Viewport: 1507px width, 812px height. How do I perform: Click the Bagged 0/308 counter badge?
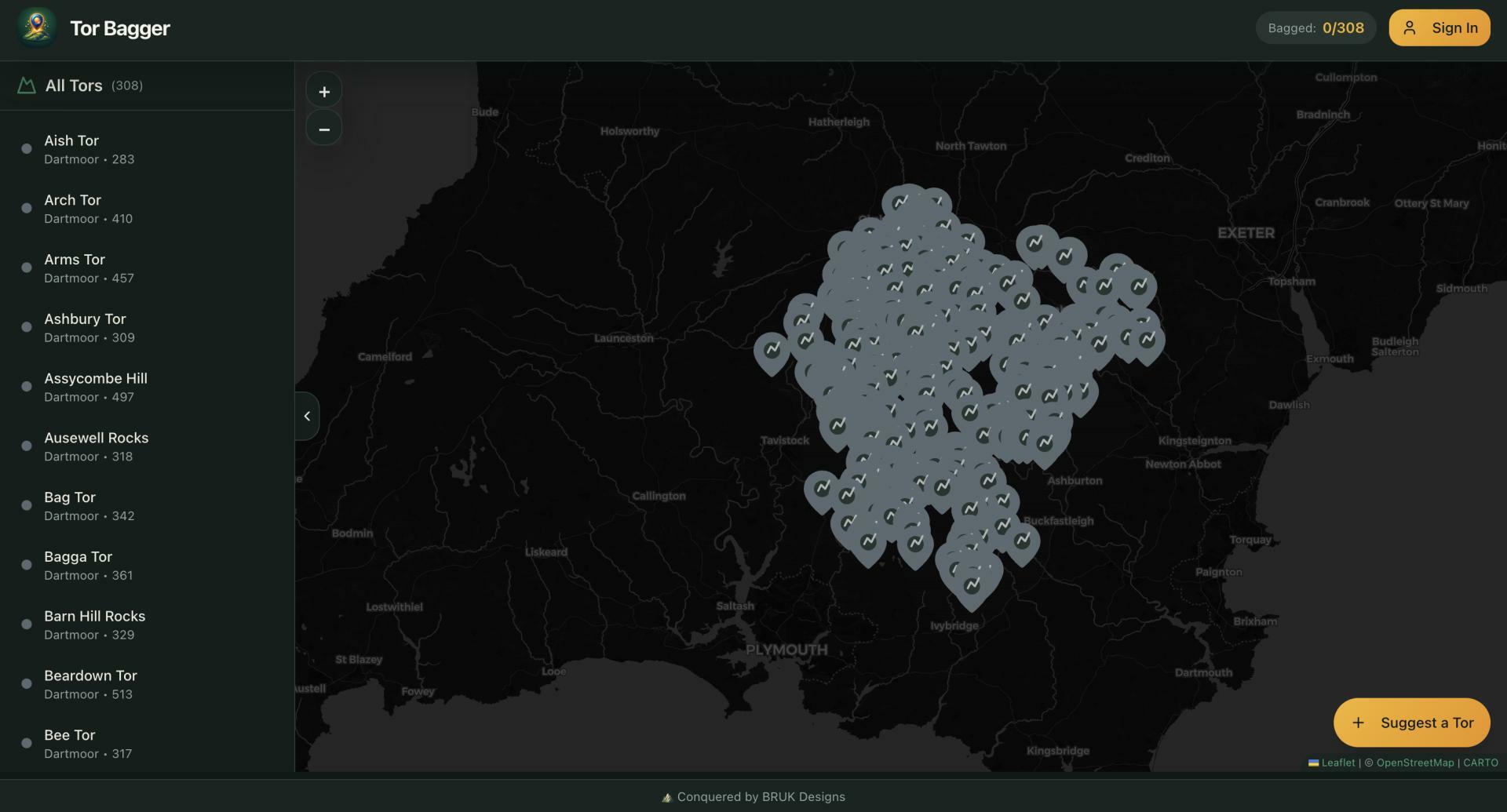(x=1315, y=28)
